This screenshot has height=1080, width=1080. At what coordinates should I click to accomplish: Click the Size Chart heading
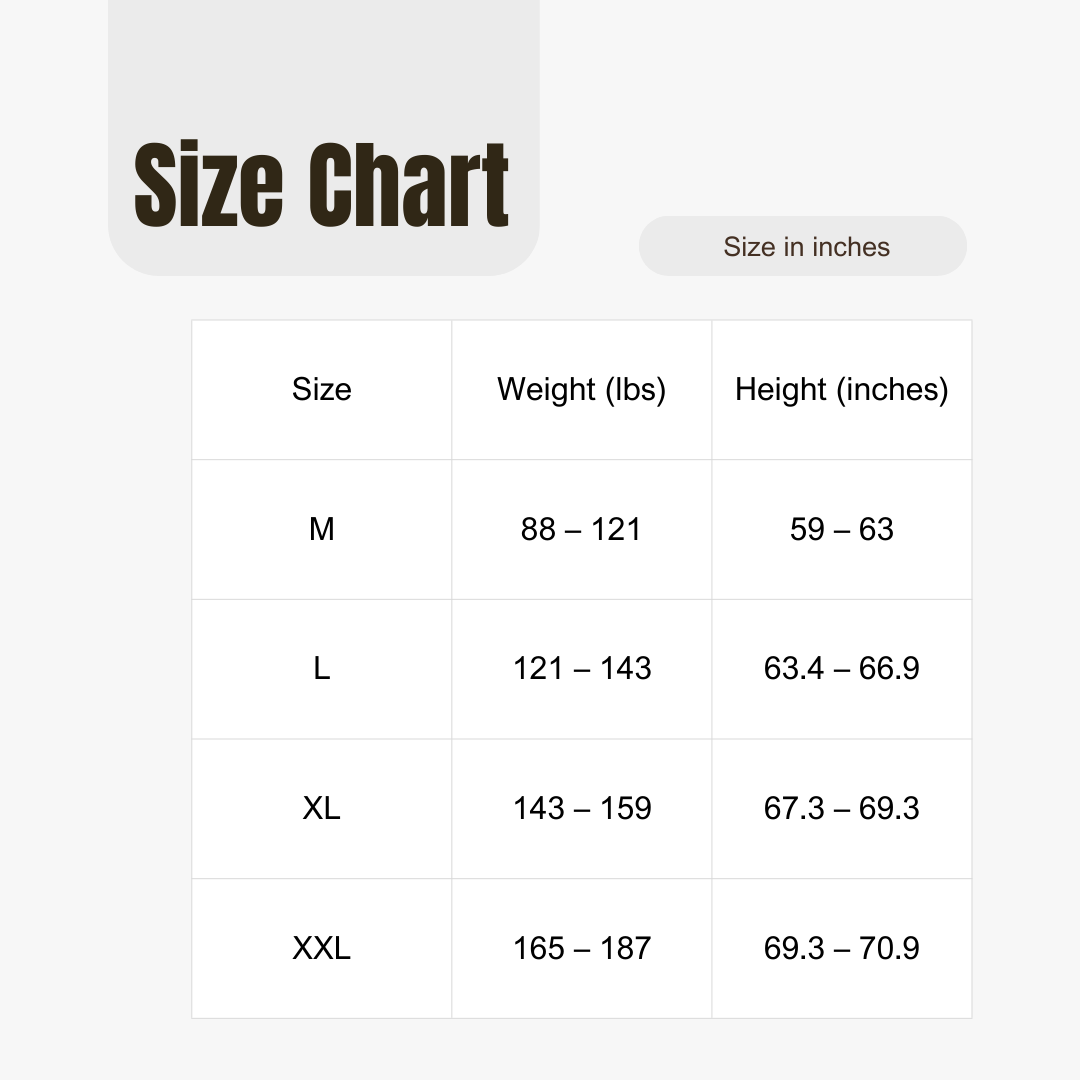[321, 183]
